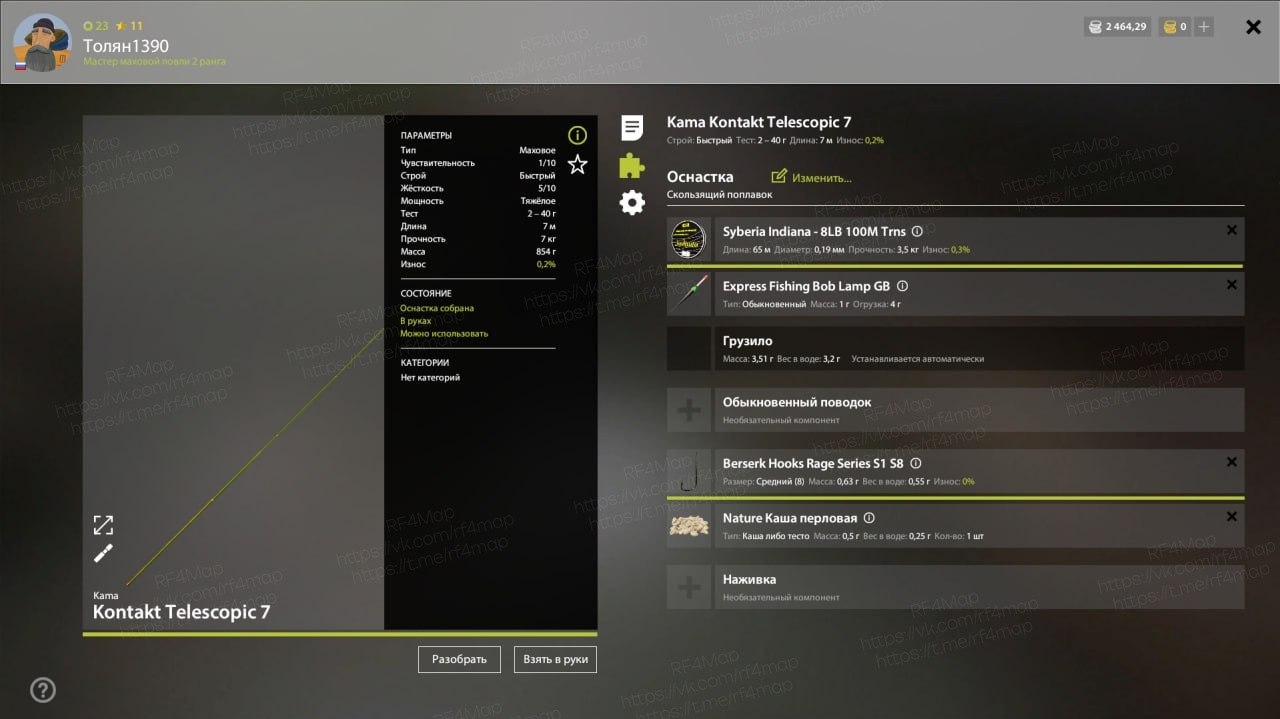Click the Изменить rig edit link
The width and height of the screenshot is (1280, 719).
pyautogui.click(x=811, y=177)
